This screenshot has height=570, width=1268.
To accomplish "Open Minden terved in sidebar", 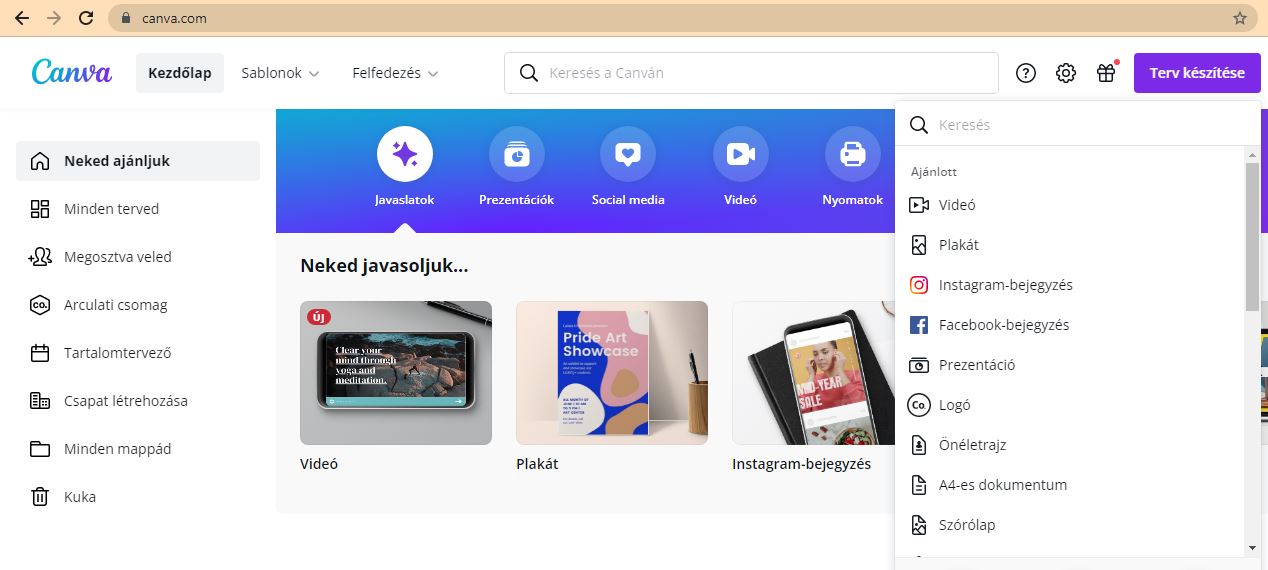I will (x=138, y=209).
